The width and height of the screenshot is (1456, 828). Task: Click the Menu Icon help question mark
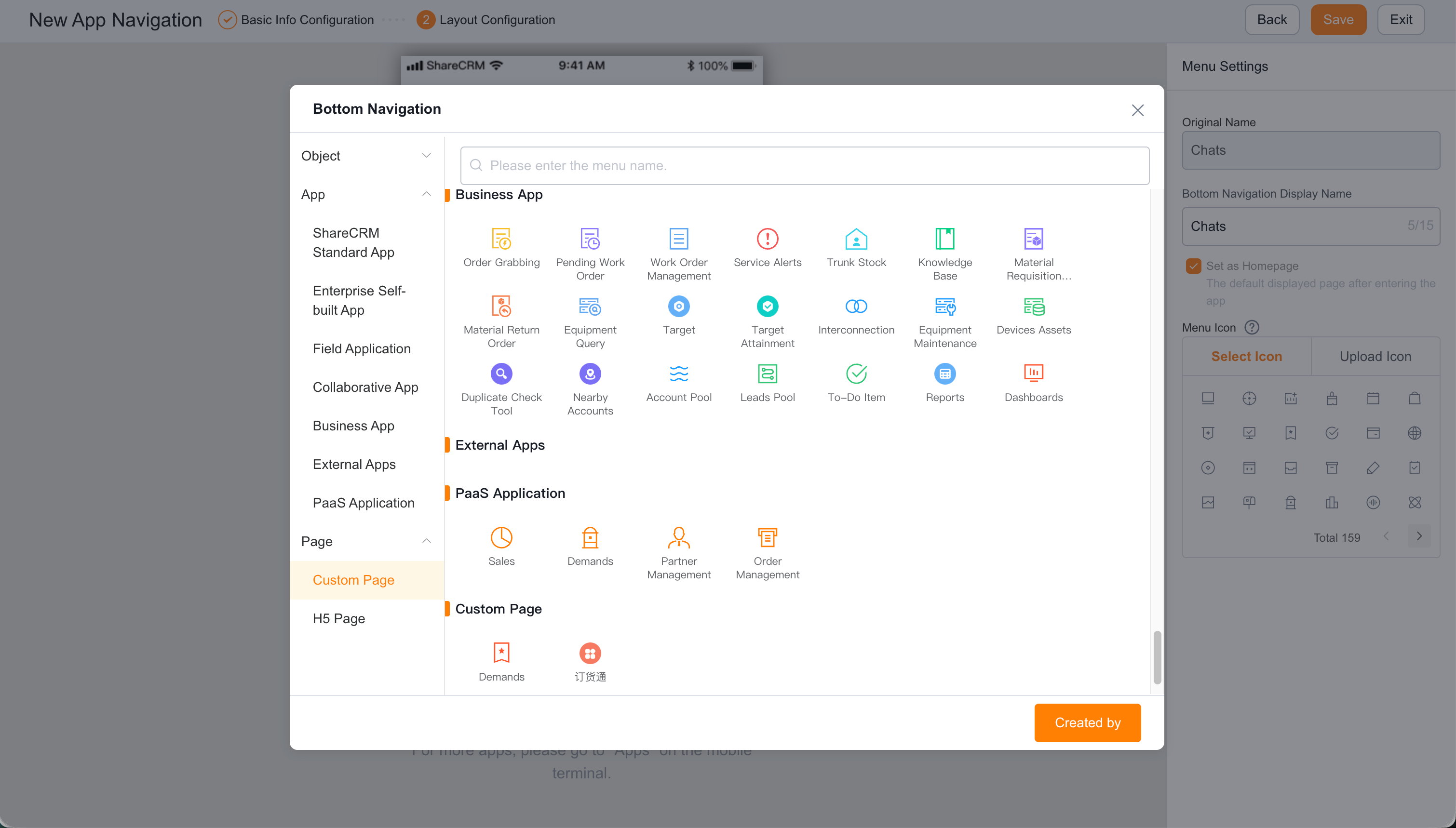[x=1252, y=328]
